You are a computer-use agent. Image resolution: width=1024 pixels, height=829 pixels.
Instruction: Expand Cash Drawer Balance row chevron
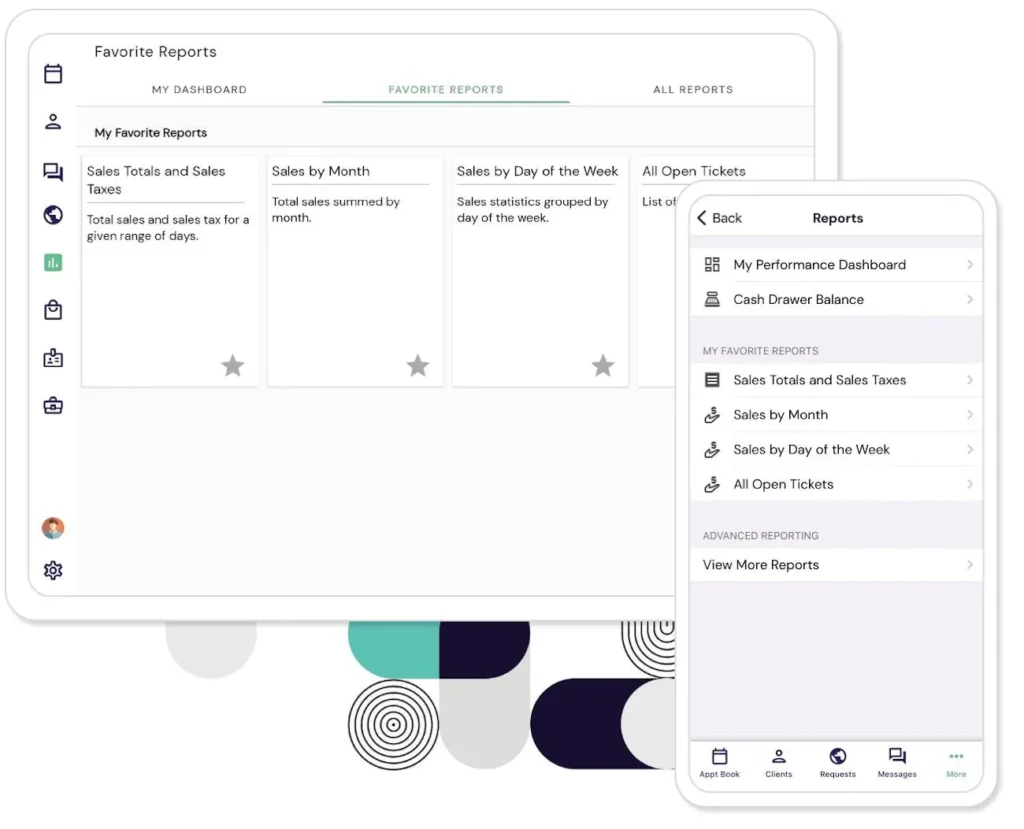click(969, 299)
